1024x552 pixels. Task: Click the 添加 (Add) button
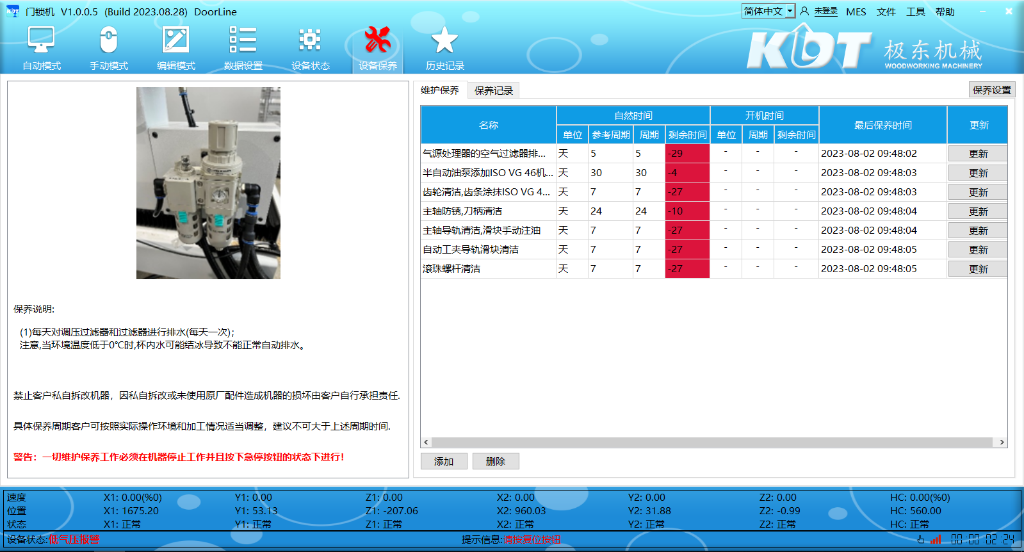[444, 462]
